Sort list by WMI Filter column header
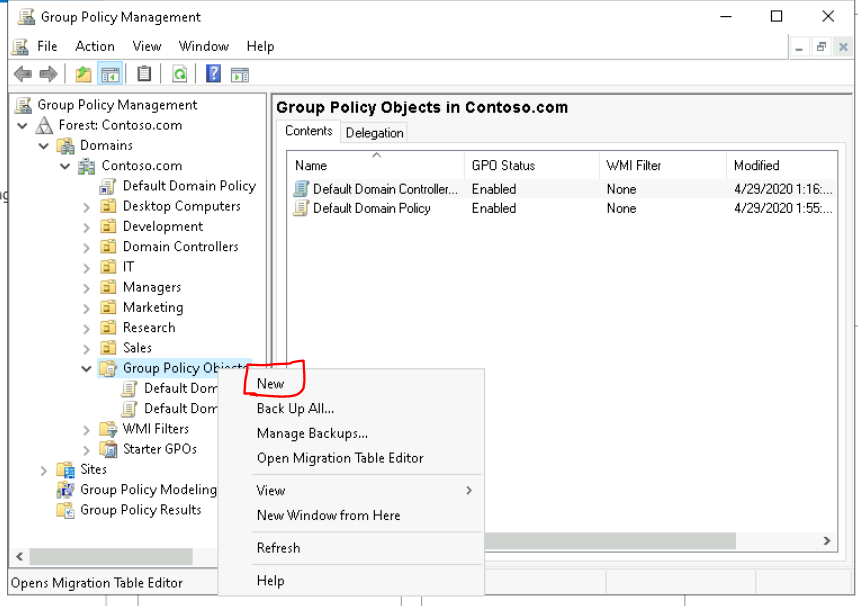The width and height of the screenshot is (858, 606). pyautogui.click(x=663, y=165)
